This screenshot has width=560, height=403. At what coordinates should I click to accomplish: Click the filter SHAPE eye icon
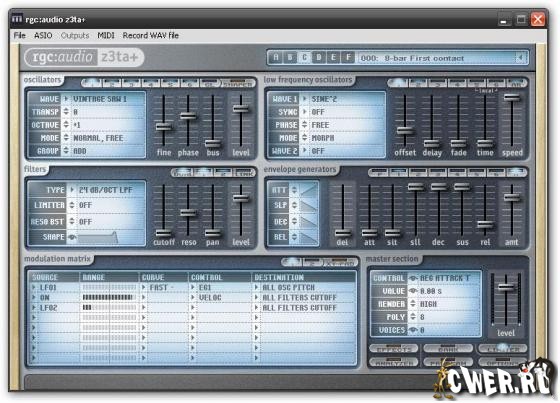point(72,237)
